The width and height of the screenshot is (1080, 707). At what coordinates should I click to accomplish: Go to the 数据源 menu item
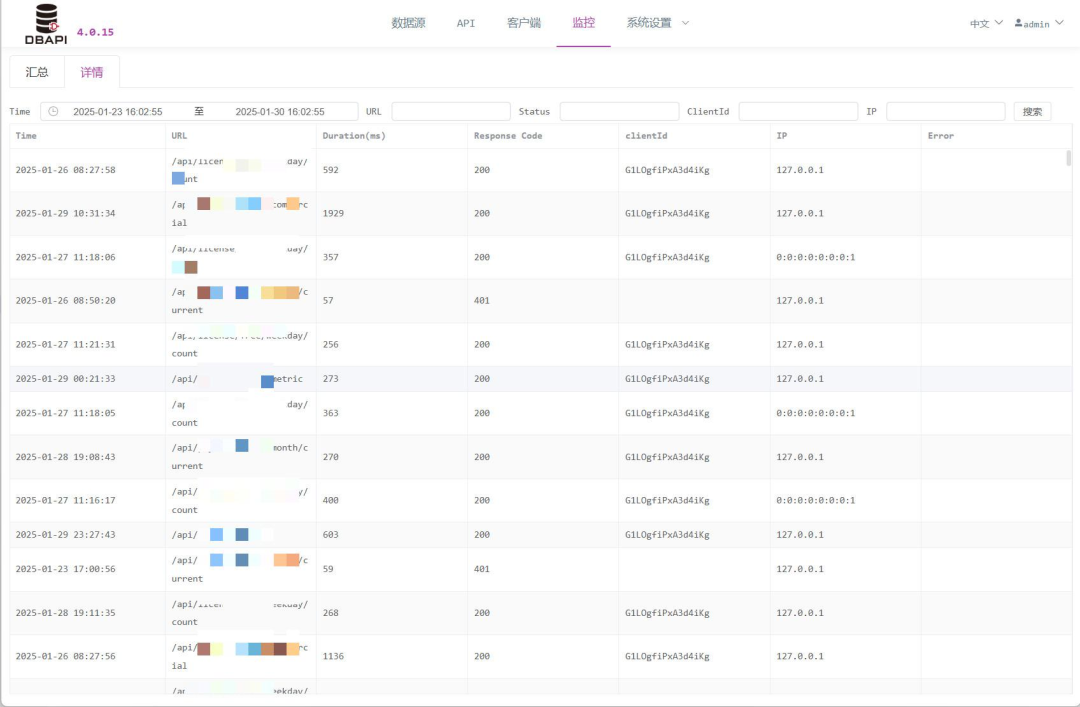[x=408, y=23]
